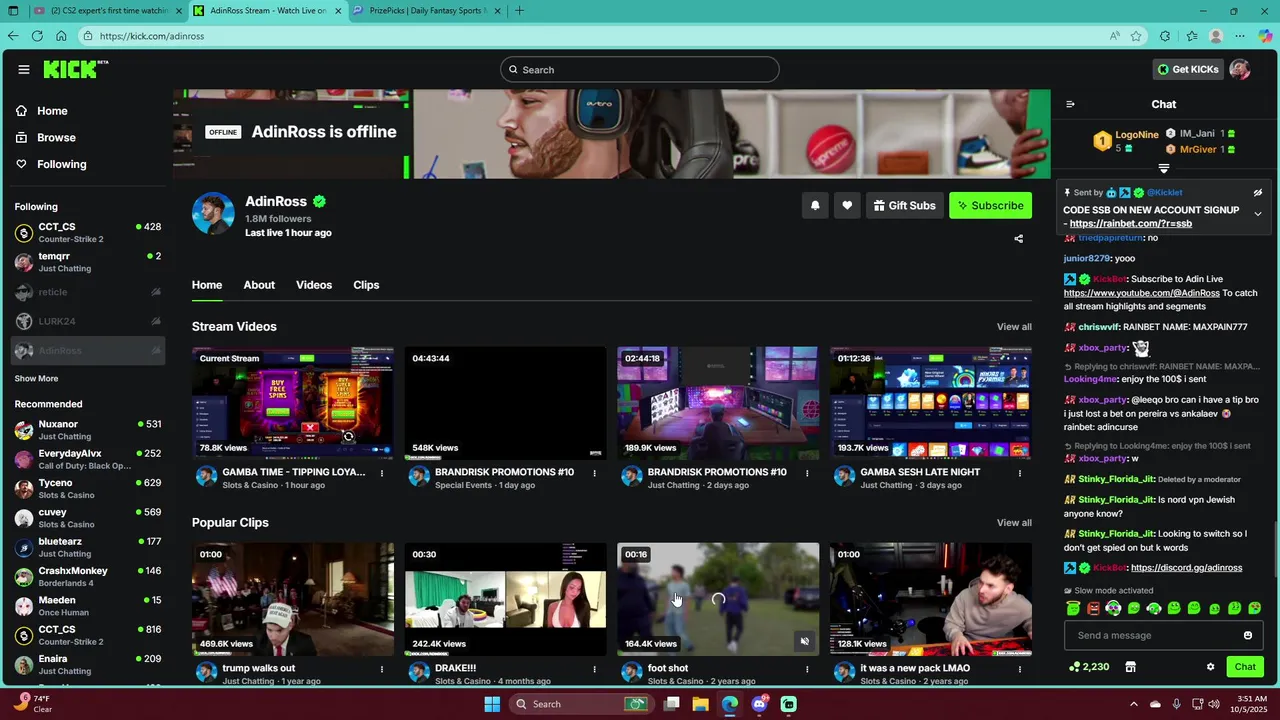The width and height of the screenshot is (1280, 720).
Task: Expand the gift leaderboard arrow
Action: point(1164,168)
